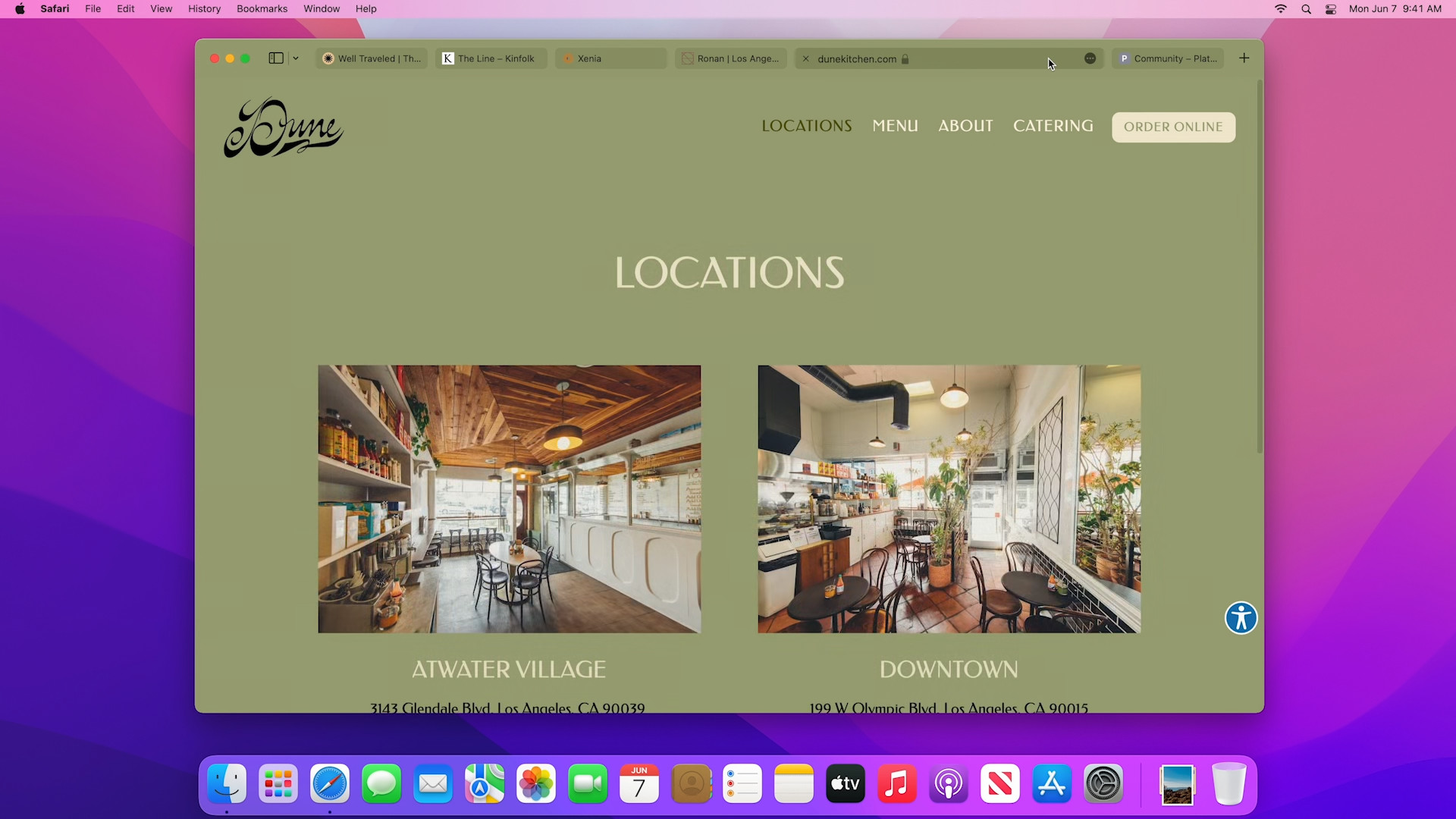Expand the sidebar options chevron
Viewport: 1456px width, 819px height.
tap(295, 58)
